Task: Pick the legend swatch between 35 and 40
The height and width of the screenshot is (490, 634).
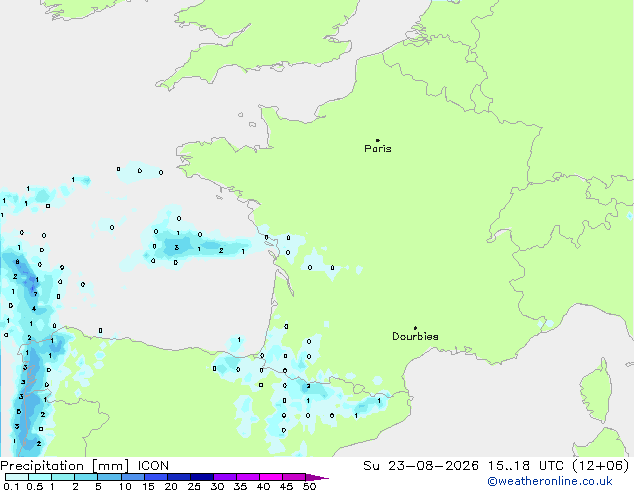Action: (247, 477)
